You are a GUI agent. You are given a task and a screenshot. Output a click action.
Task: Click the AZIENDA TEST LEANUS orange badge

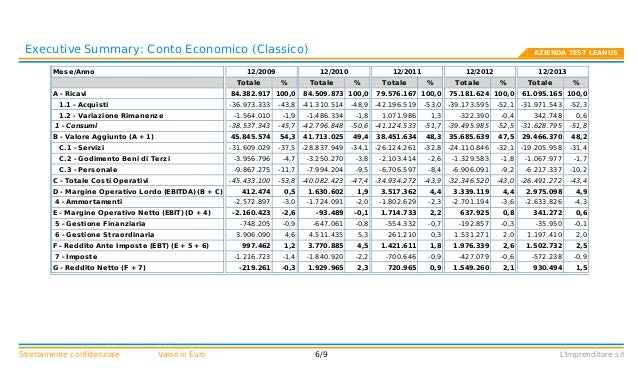click(572, 53)
